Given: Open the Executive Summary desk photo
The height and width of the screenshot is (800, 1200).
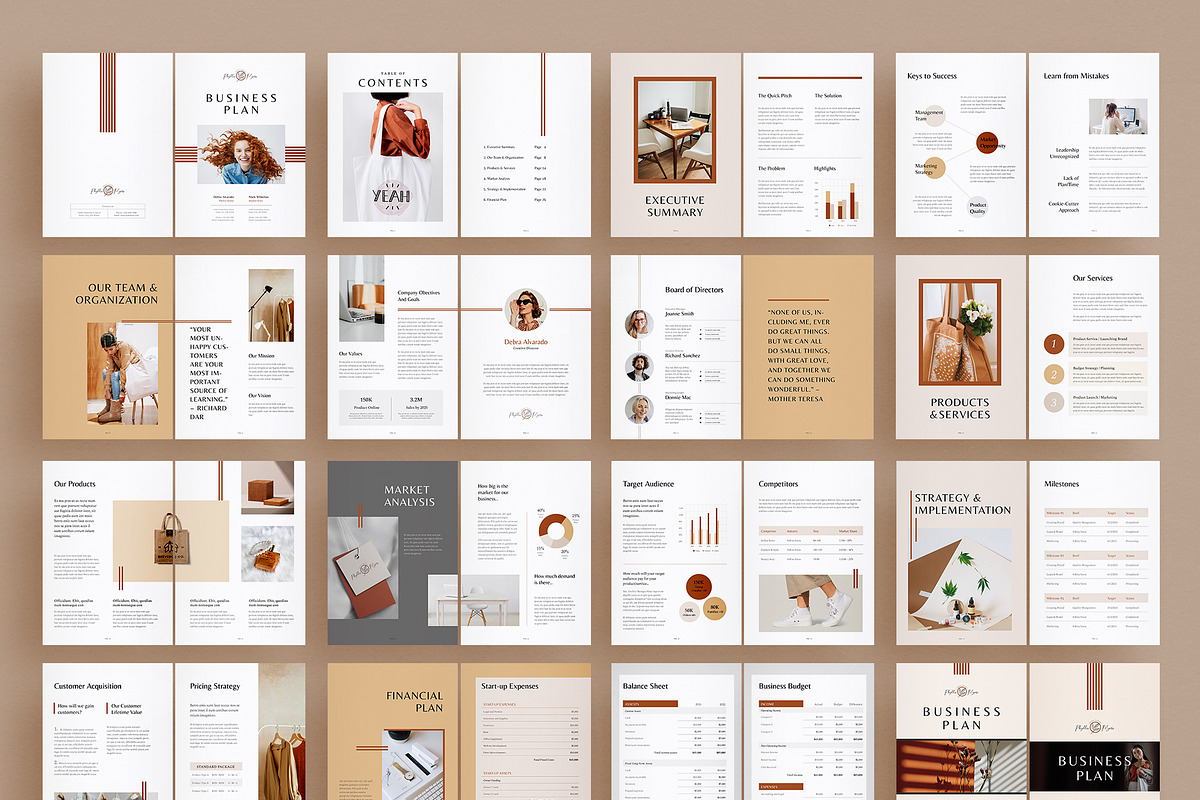Looking at the screenshot, I should 674,130.
